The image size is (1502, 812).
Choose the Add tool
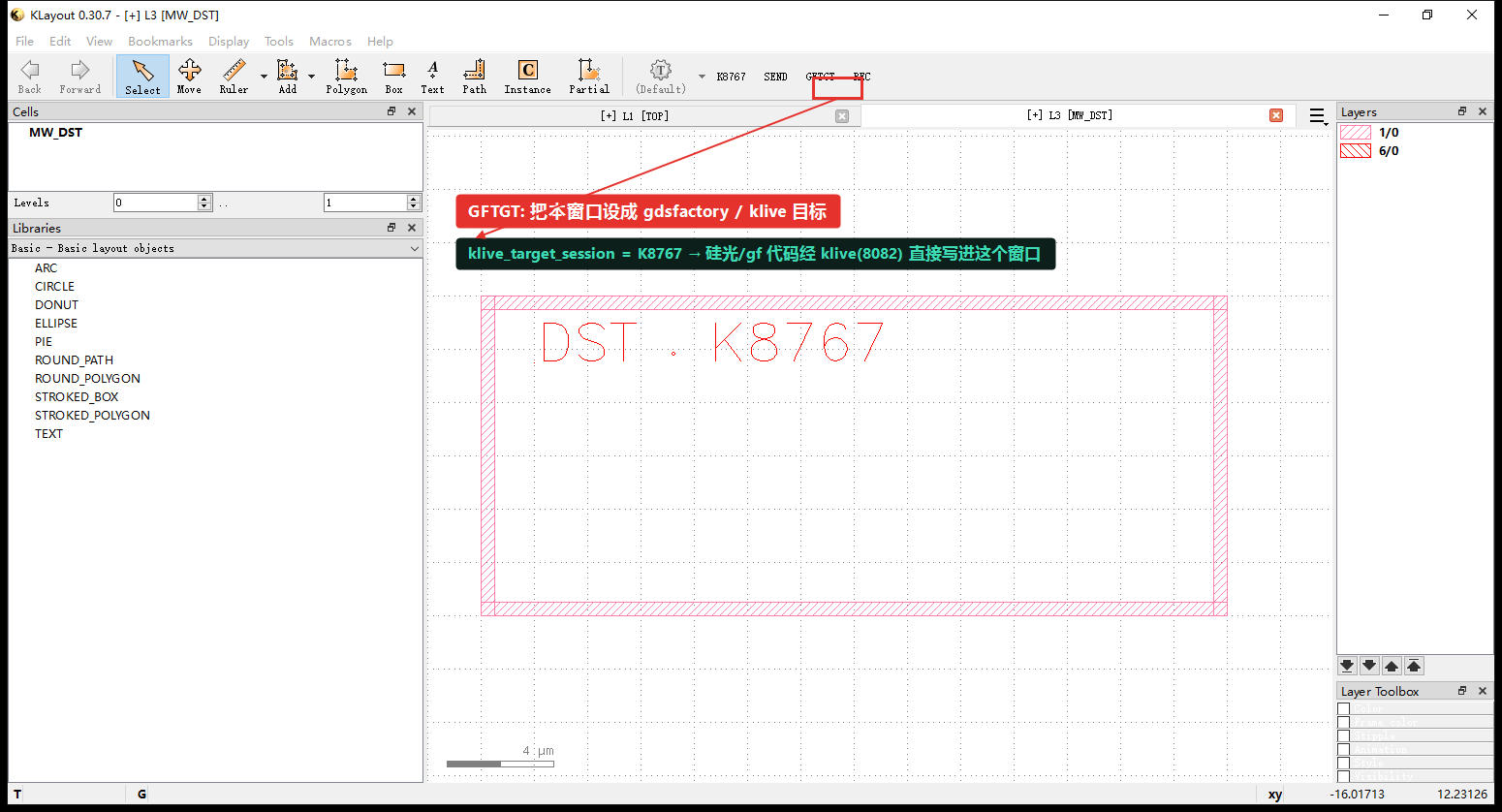pos(288,77)
